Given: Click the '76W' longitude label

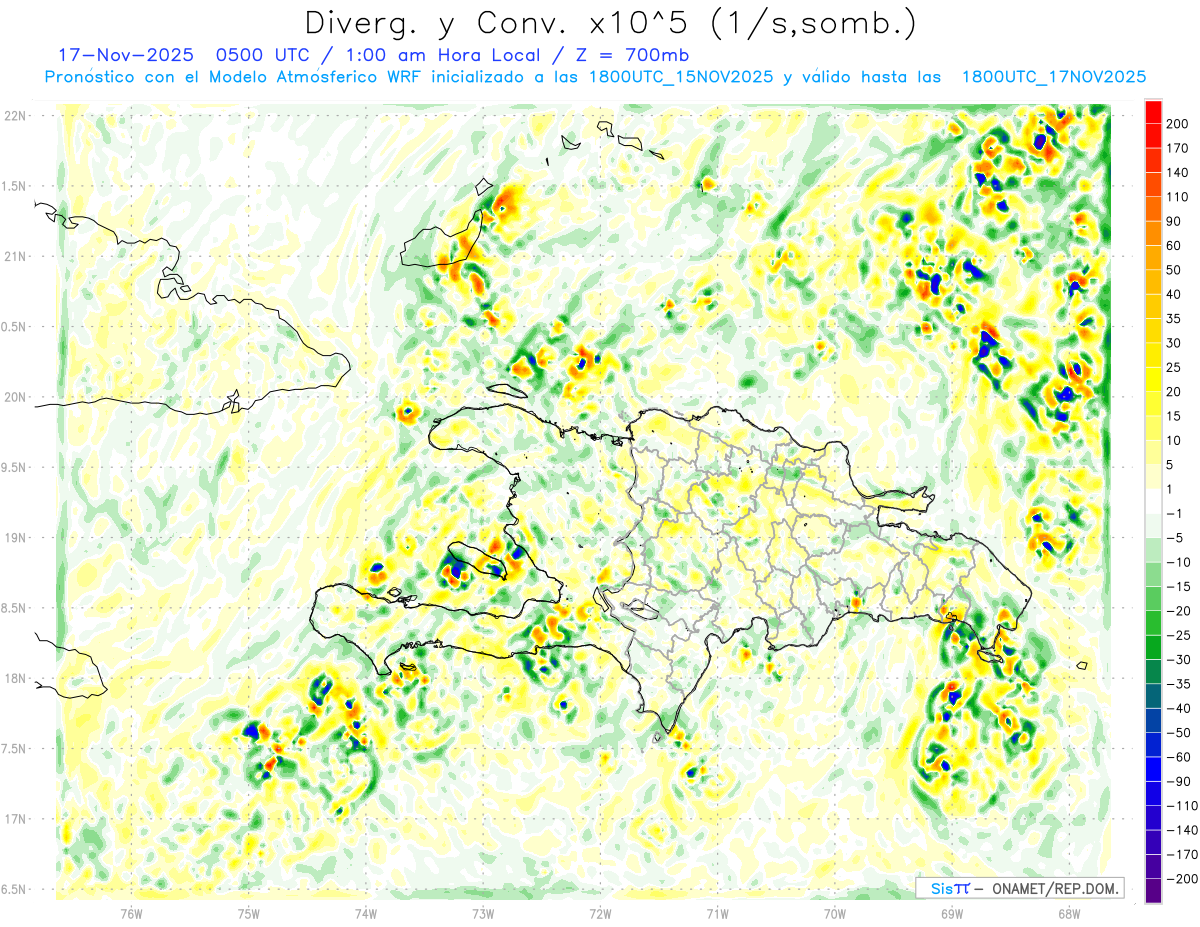Looking at the screenshot, I should (x=132, y=913).
